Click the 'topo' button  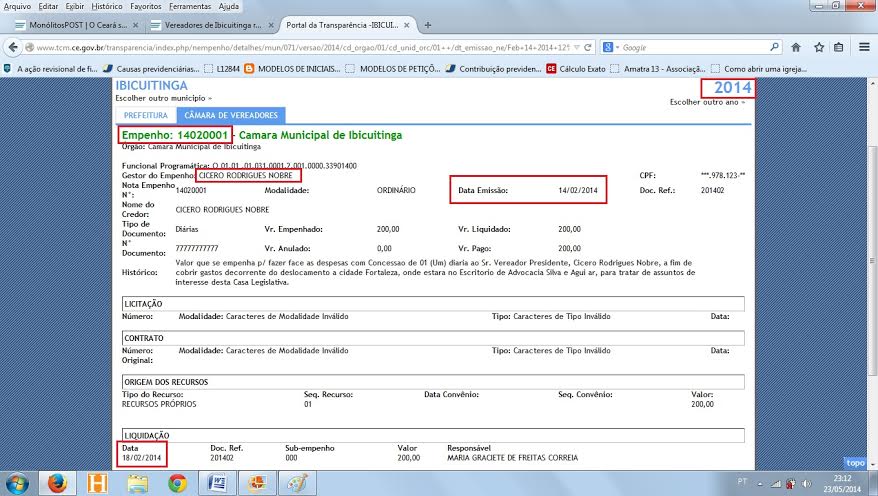pyautogui.click(x=855, y=463)
